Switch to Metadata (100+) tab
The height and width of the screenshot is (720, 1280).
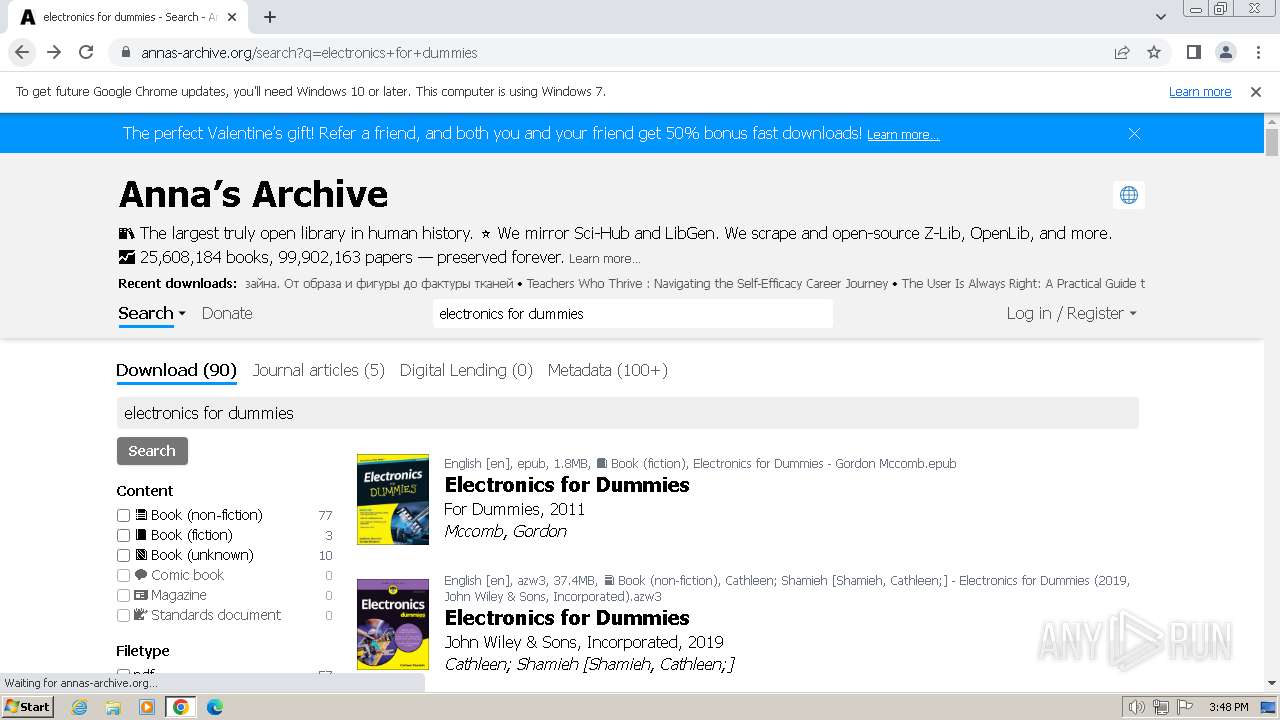click(x=607, y=370)
